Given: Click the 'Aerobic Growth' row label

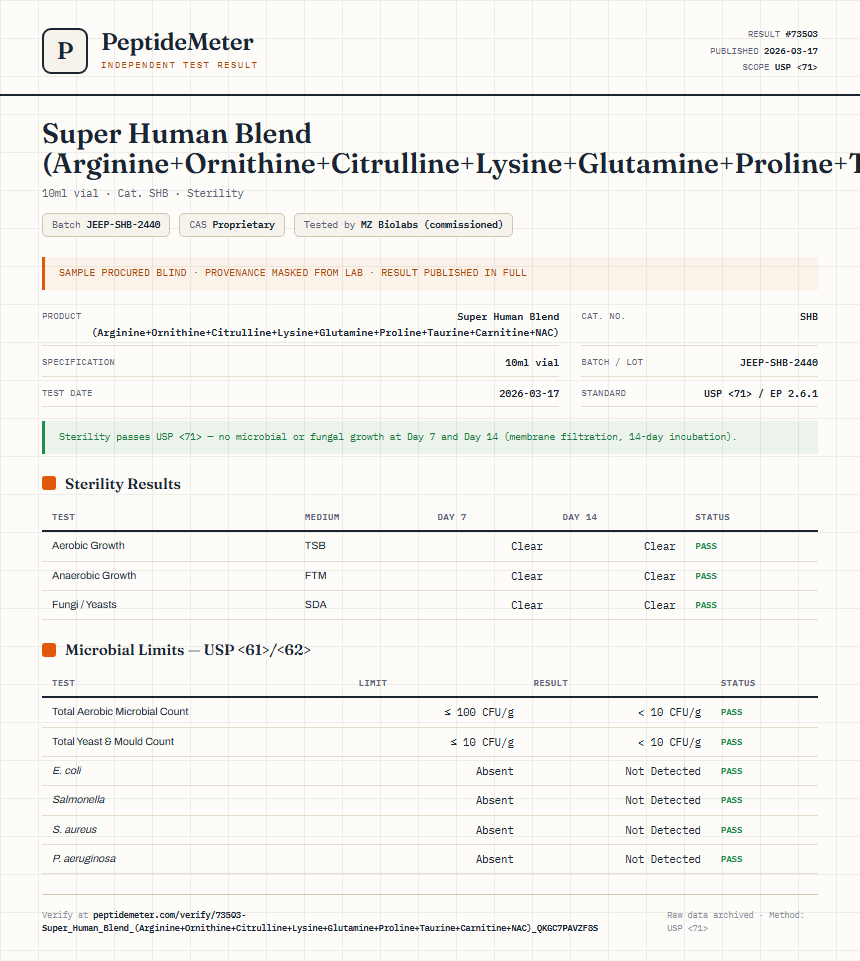Looking at the screenshot, I should tap(88, 545).
